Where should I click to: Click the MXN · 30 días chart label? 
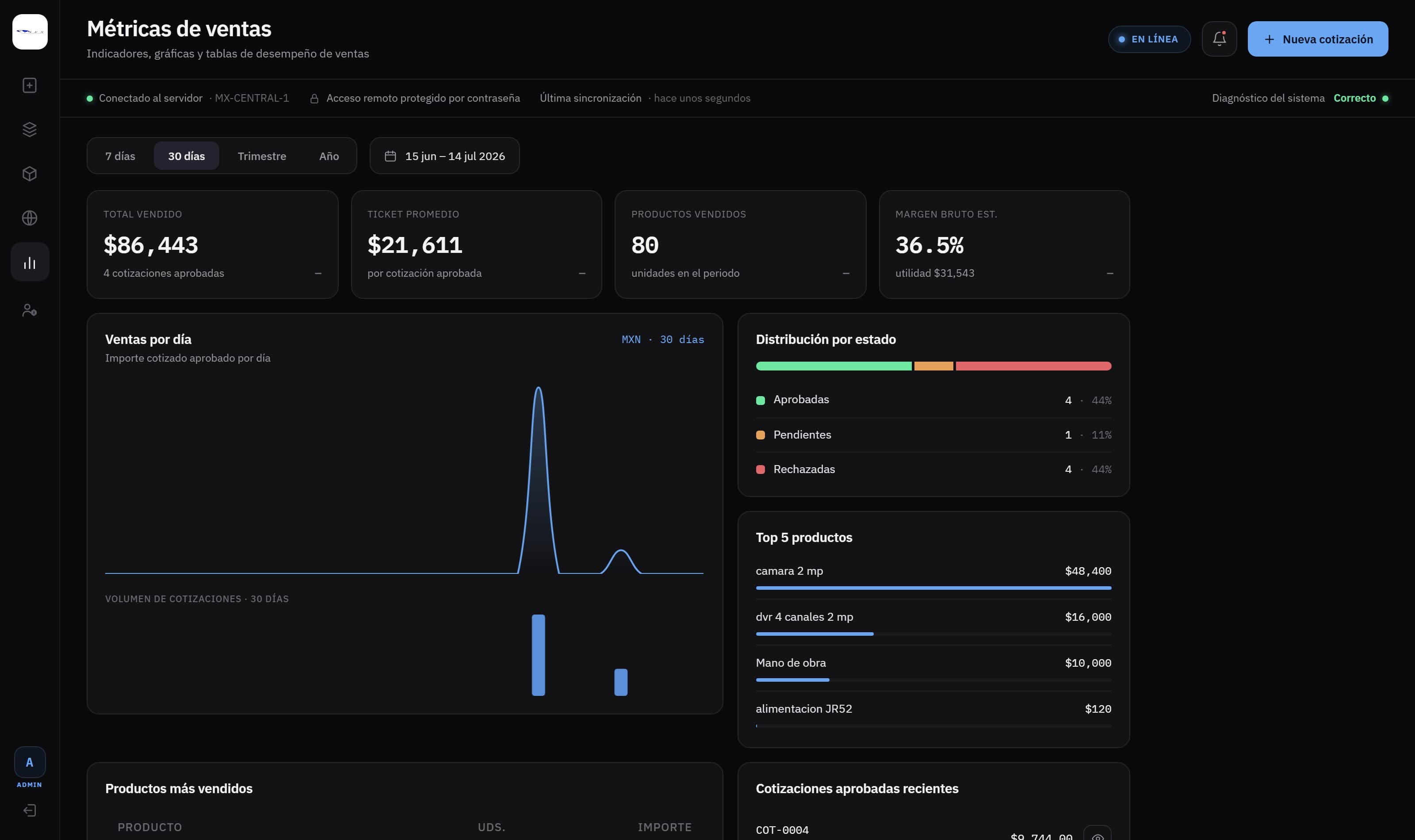coord(663,340)
